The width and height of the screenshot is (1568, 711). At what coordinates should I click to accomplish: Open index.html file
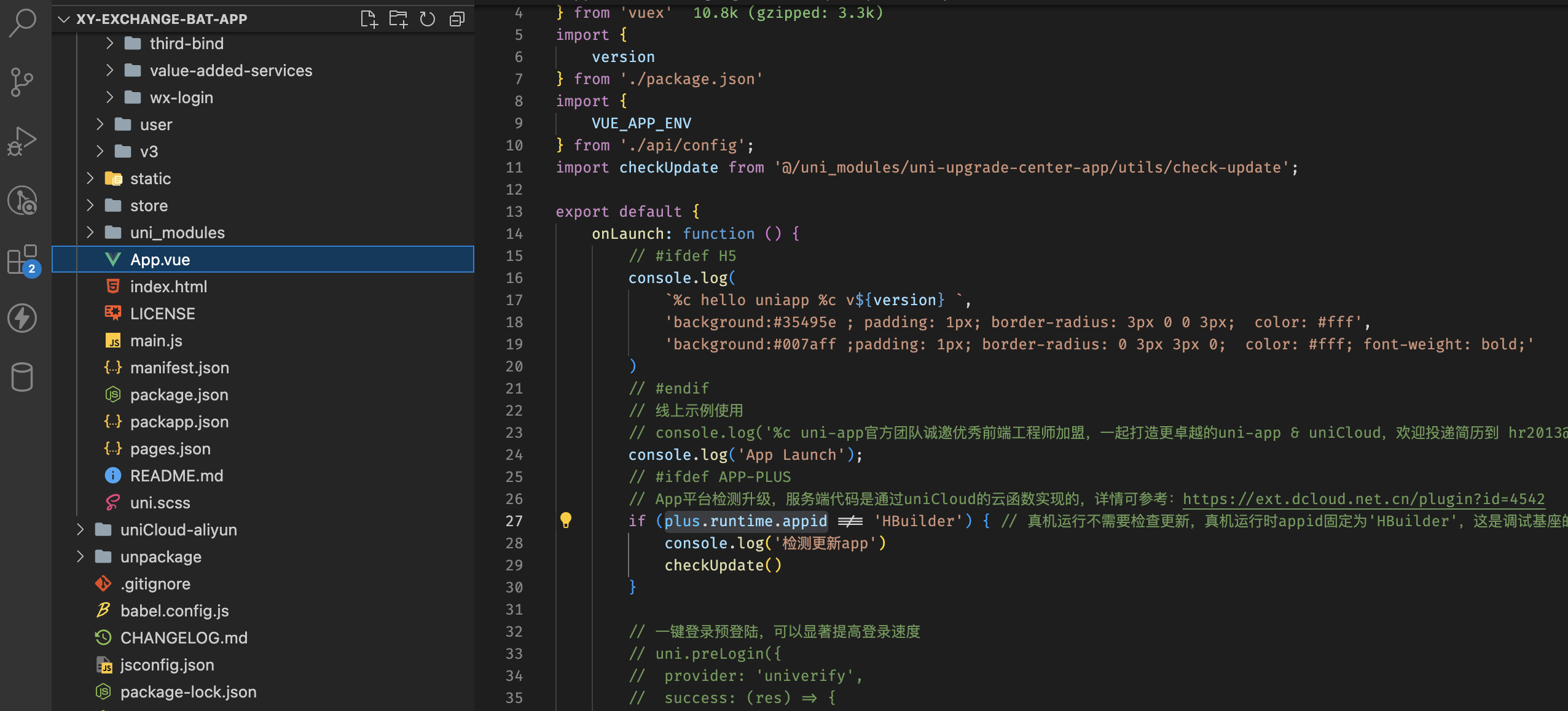click(x=263, y=286)
